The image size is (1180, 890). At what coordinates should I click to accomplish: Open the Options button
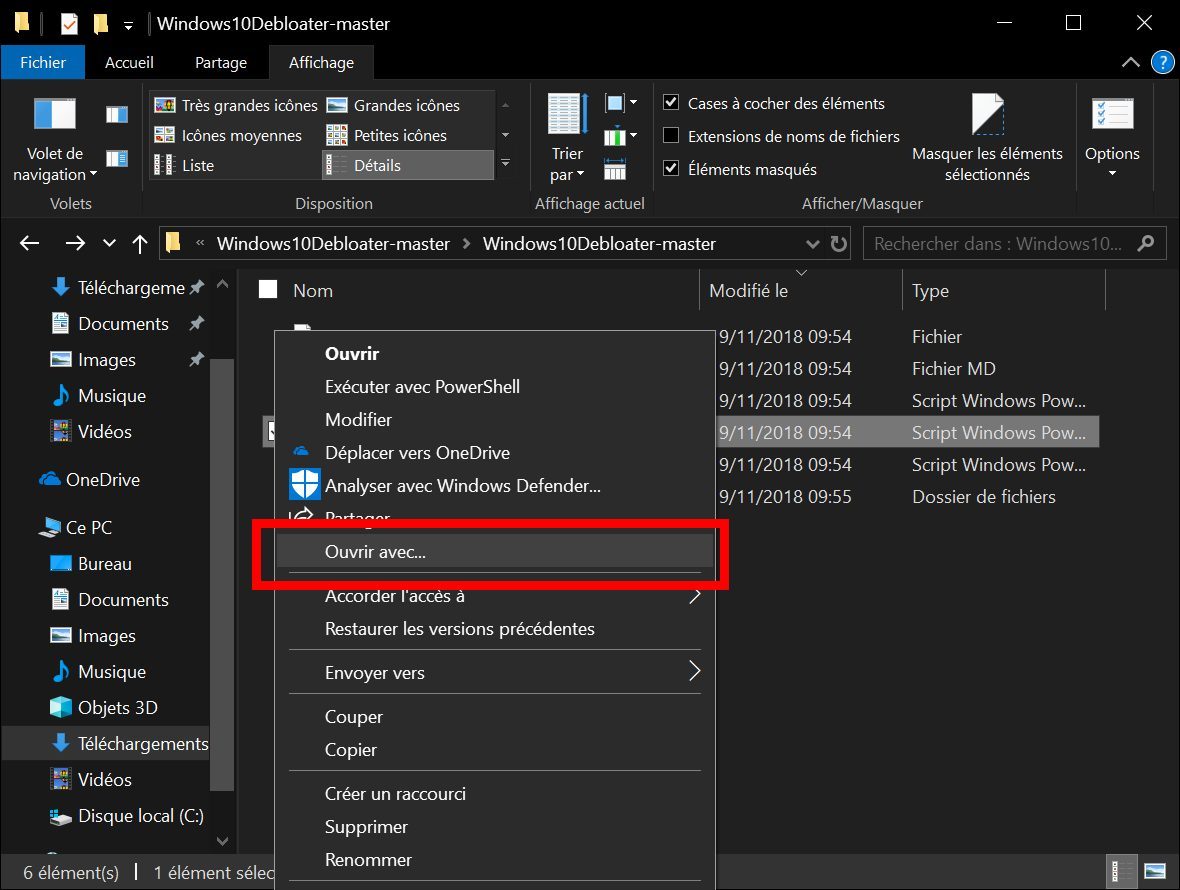click(x=1112, y=138)
